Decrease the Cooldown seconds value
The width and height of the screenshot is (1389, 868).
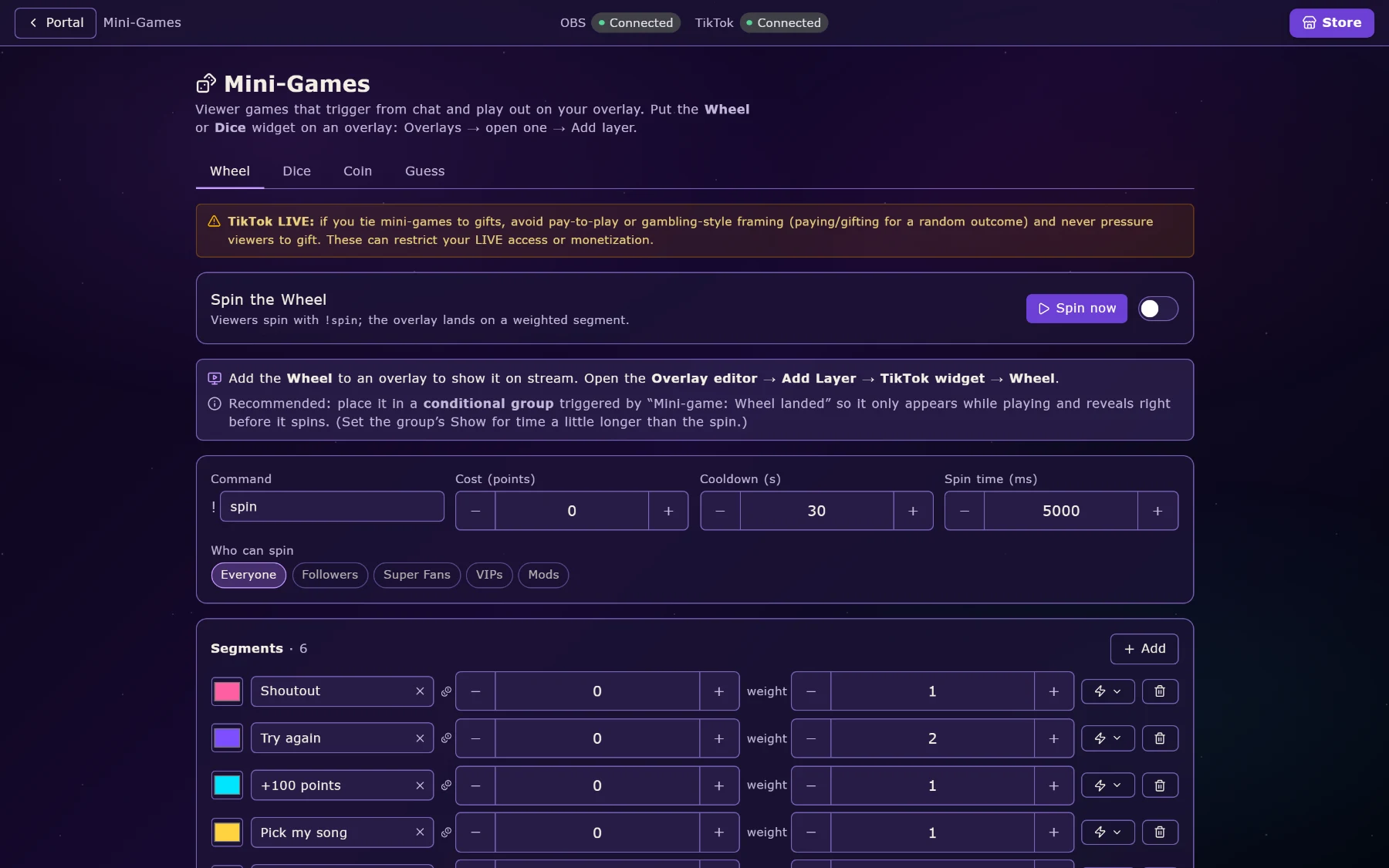720,511
